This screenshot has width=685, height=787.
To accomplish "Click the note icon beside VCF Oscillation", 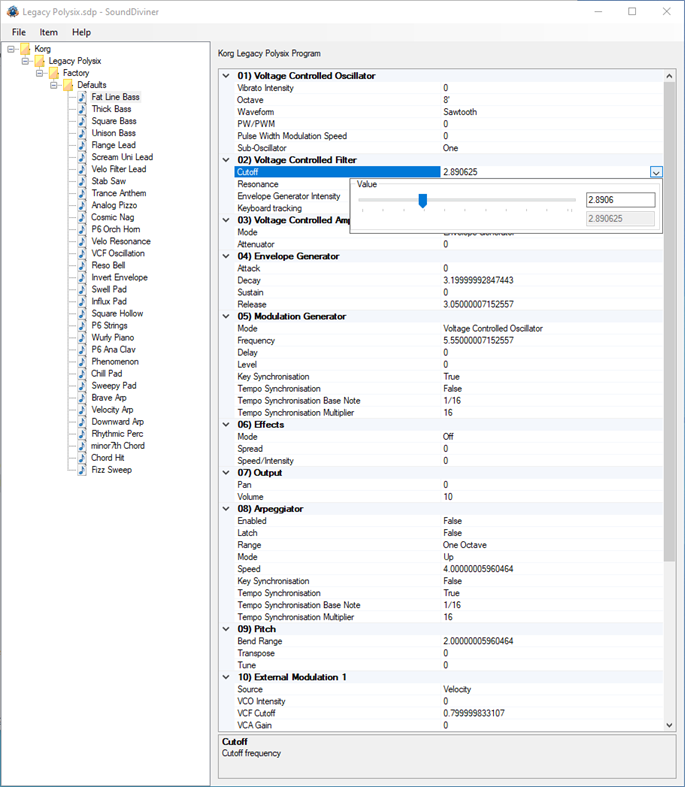I will click(82, 253).
